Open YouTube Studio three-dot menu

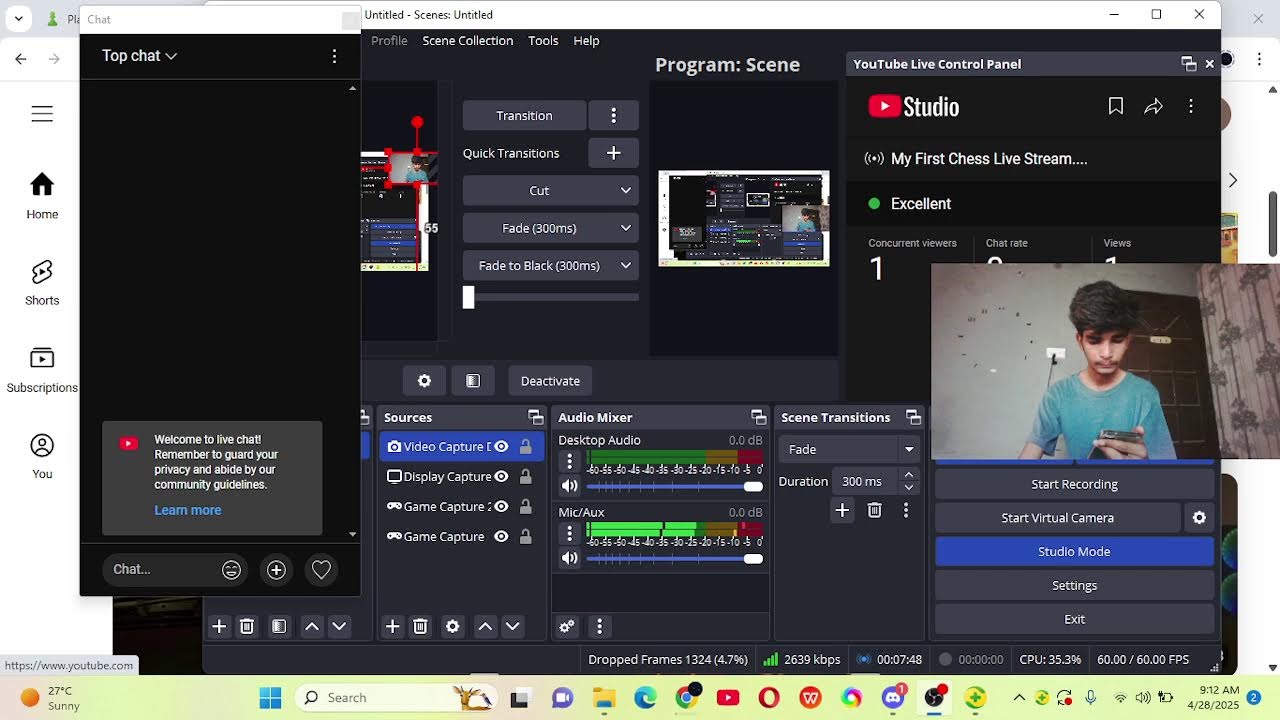1191,106
